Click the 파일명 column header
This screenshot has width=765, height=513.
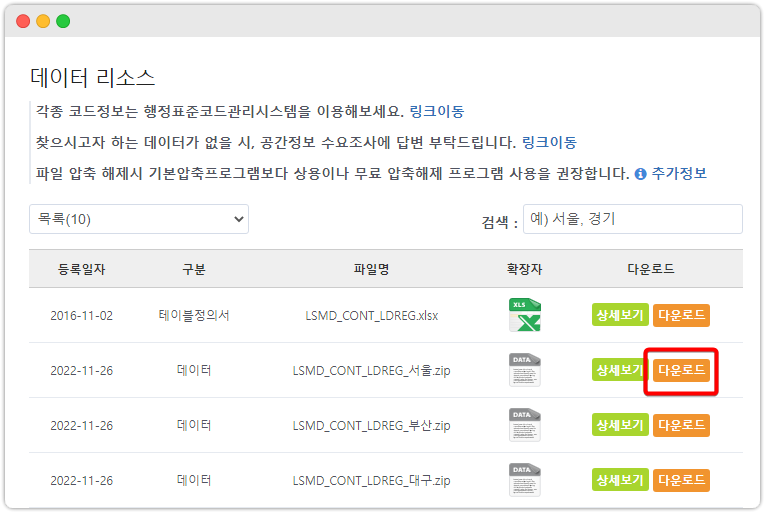tap(371, 269)
